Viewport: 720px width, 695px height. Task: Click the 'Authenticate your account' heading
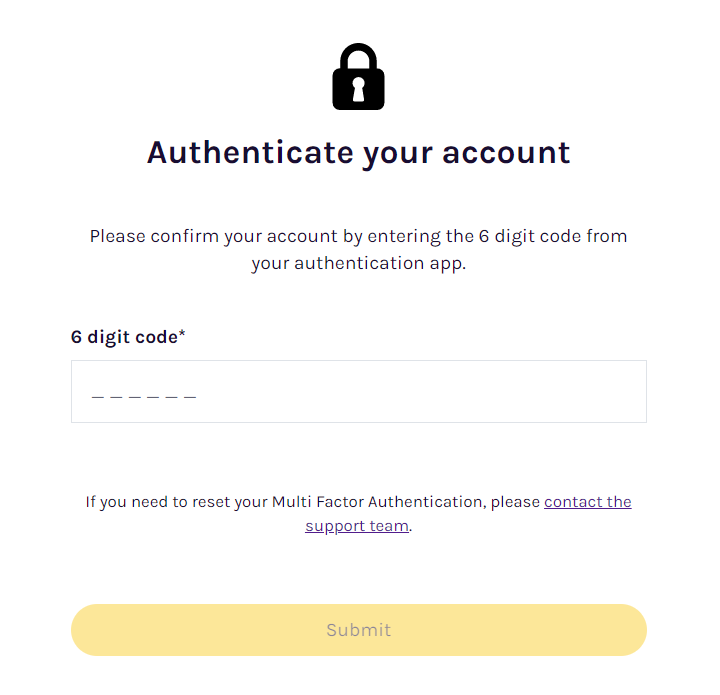(x=359, y=153)
